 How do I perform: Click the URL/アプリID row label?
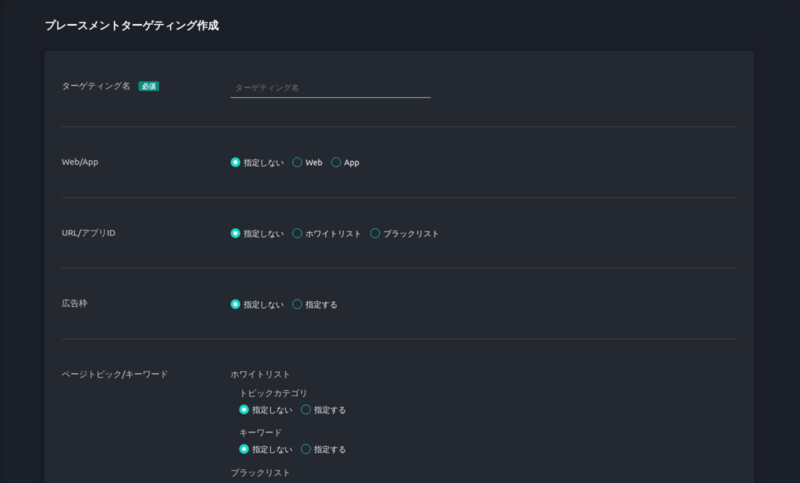tap(89, 233)
